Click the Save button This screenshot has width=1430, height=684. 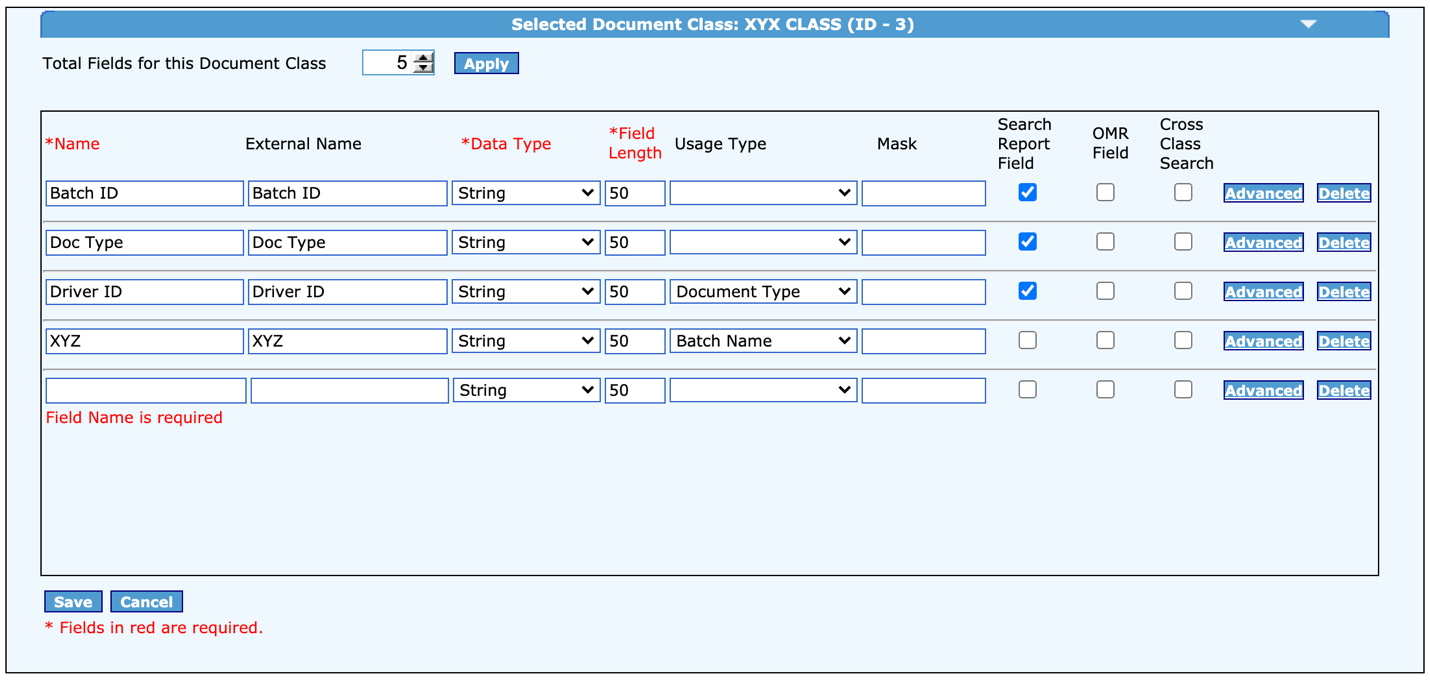point(73,602)
